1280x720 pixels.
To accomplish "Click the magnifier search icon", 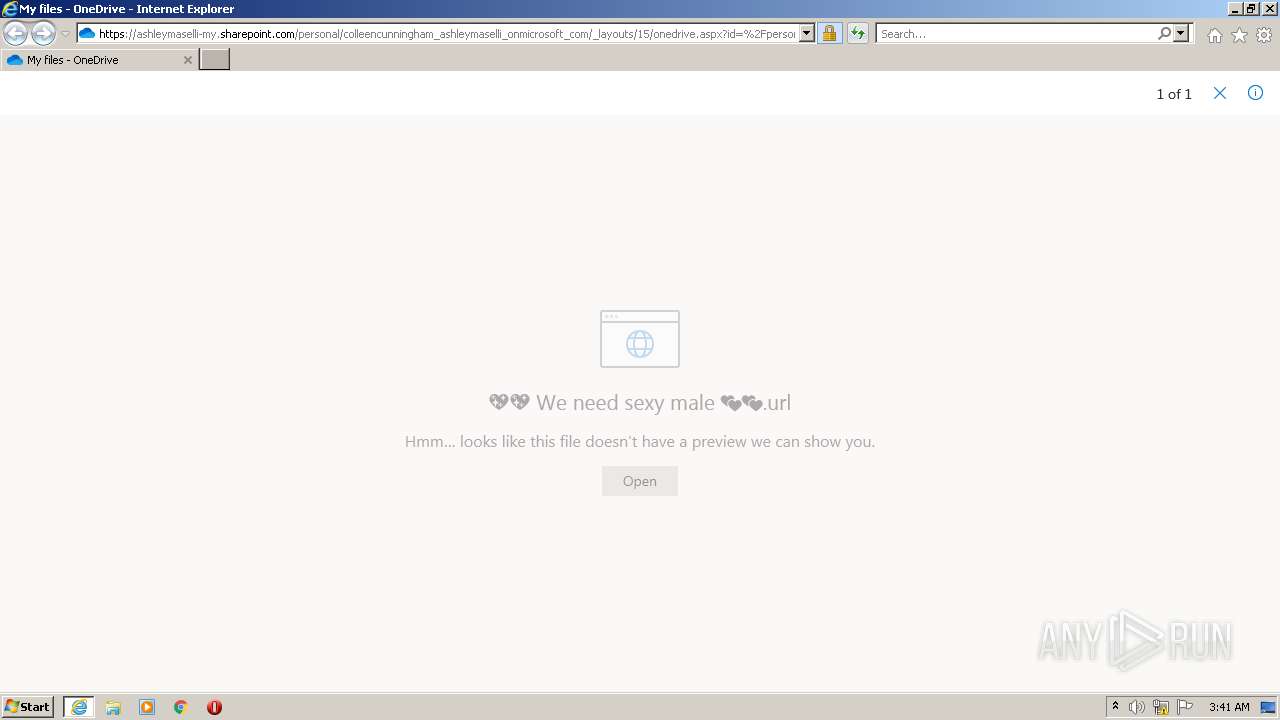I will 1164,33.
